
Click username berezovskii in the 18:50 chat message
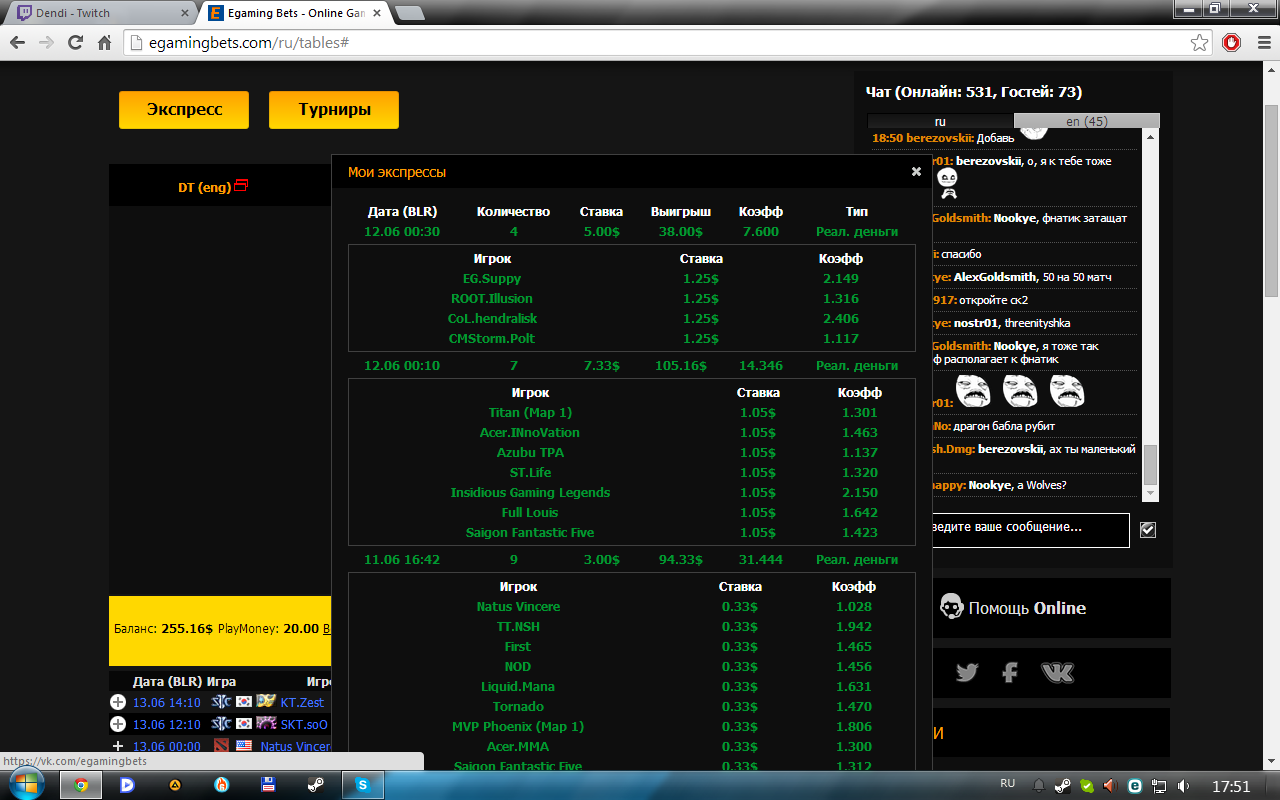click(939, 138)
